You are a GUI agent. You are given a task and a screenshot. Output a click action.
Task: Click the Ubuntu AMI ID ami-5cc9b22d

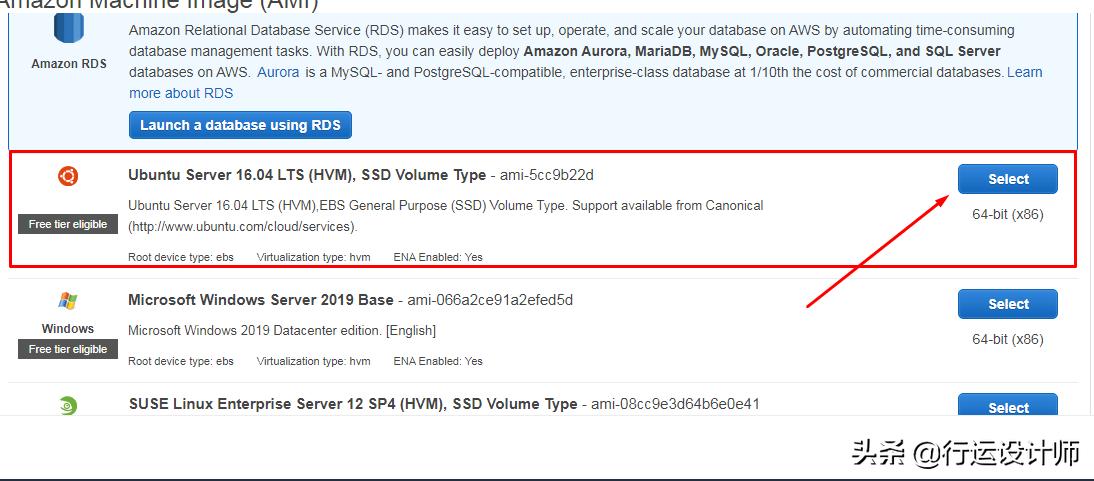coord(546,175)
